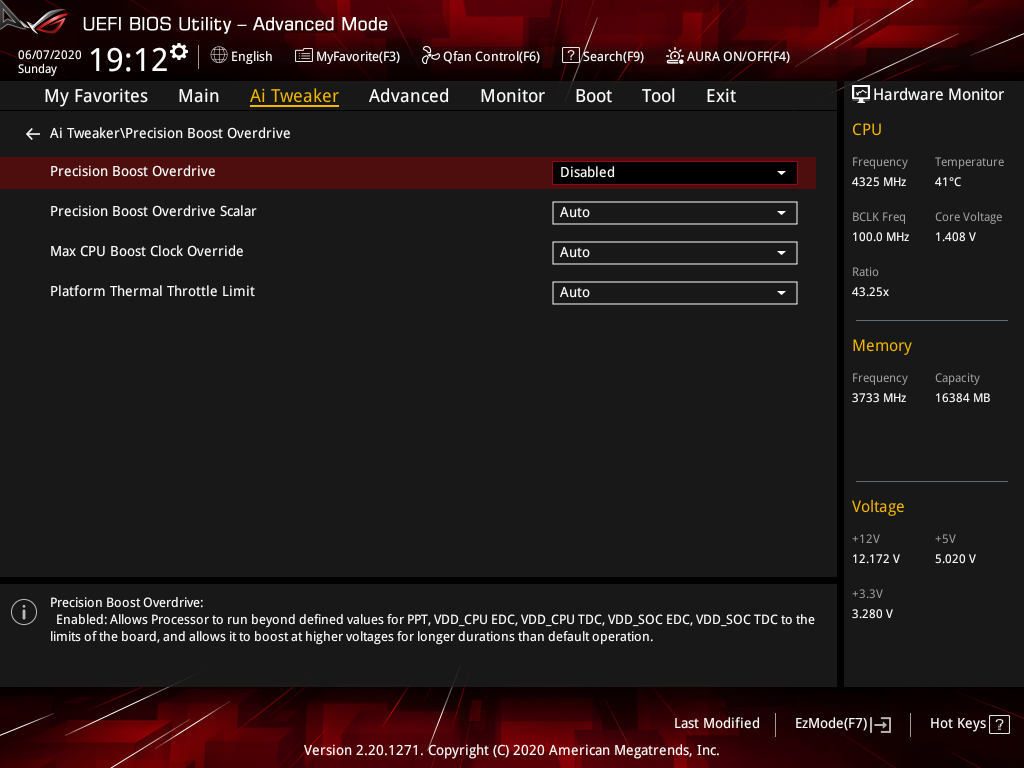Click the 06/07/2020 date text
This screenshot has width=1024, height=768.
[x=50, y=55]
